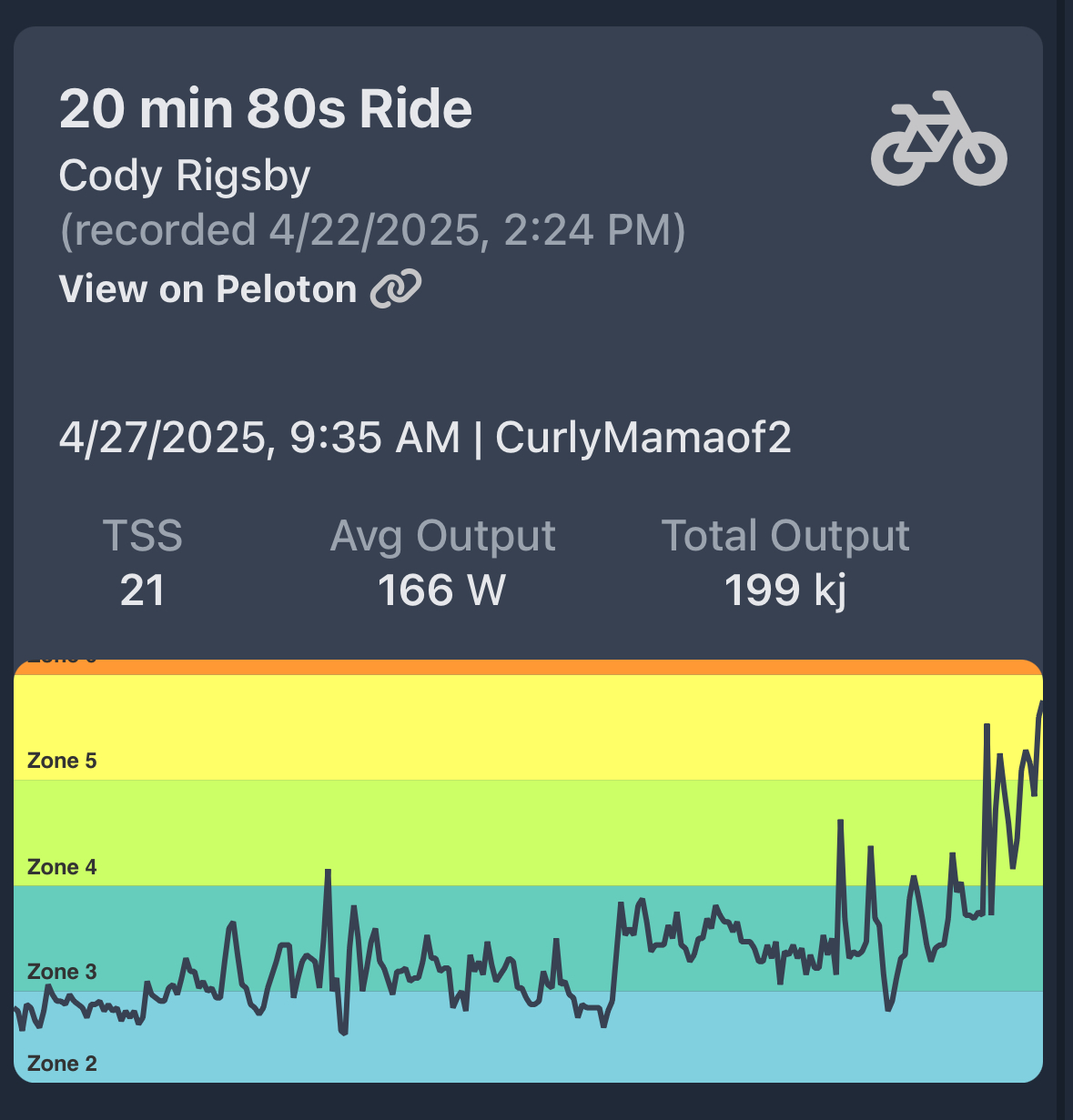Viewport: 1073px width, 1120px height.
Task: Click the Zone 3 label on chart
Action: [62, 972]
